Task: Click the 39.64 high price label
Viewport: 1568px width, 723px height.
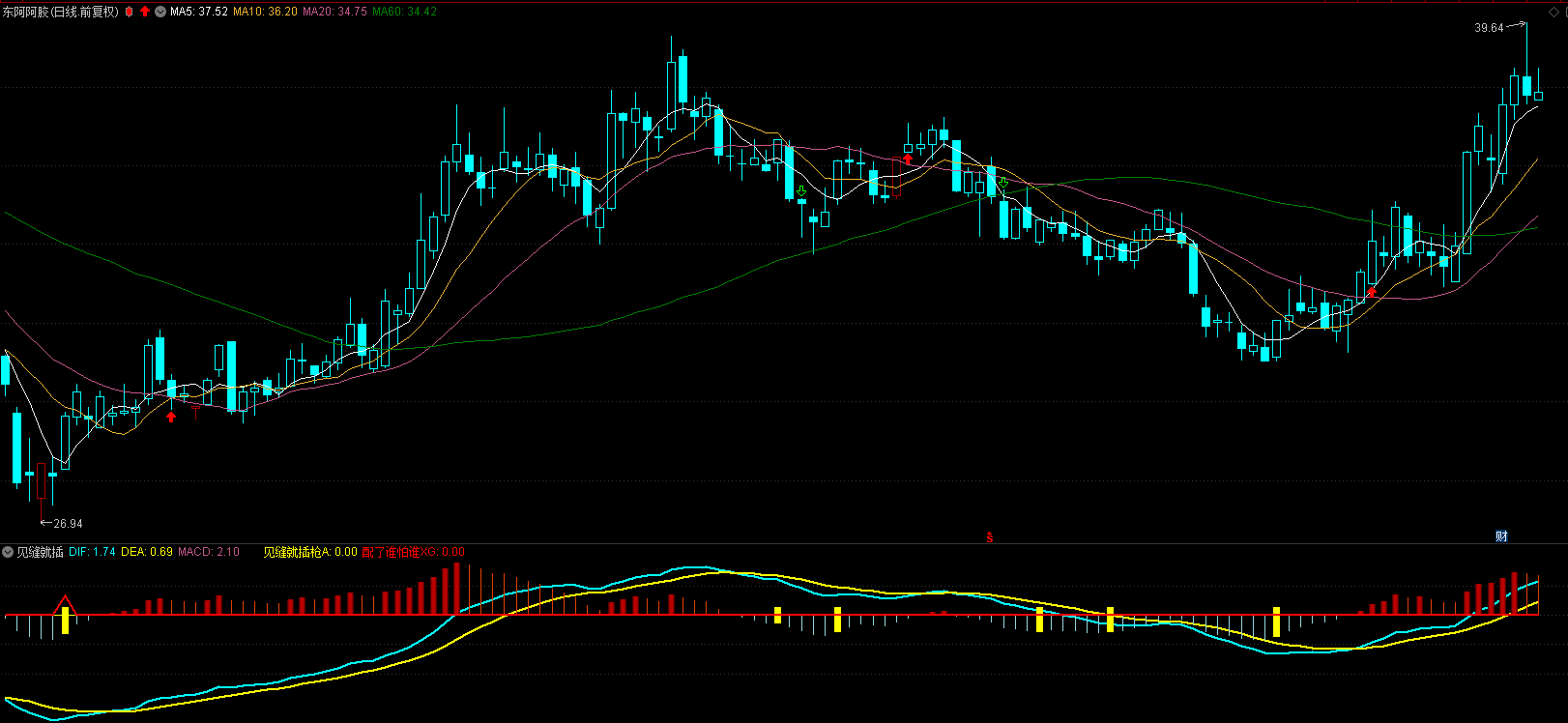Action: pos(1489,28)
